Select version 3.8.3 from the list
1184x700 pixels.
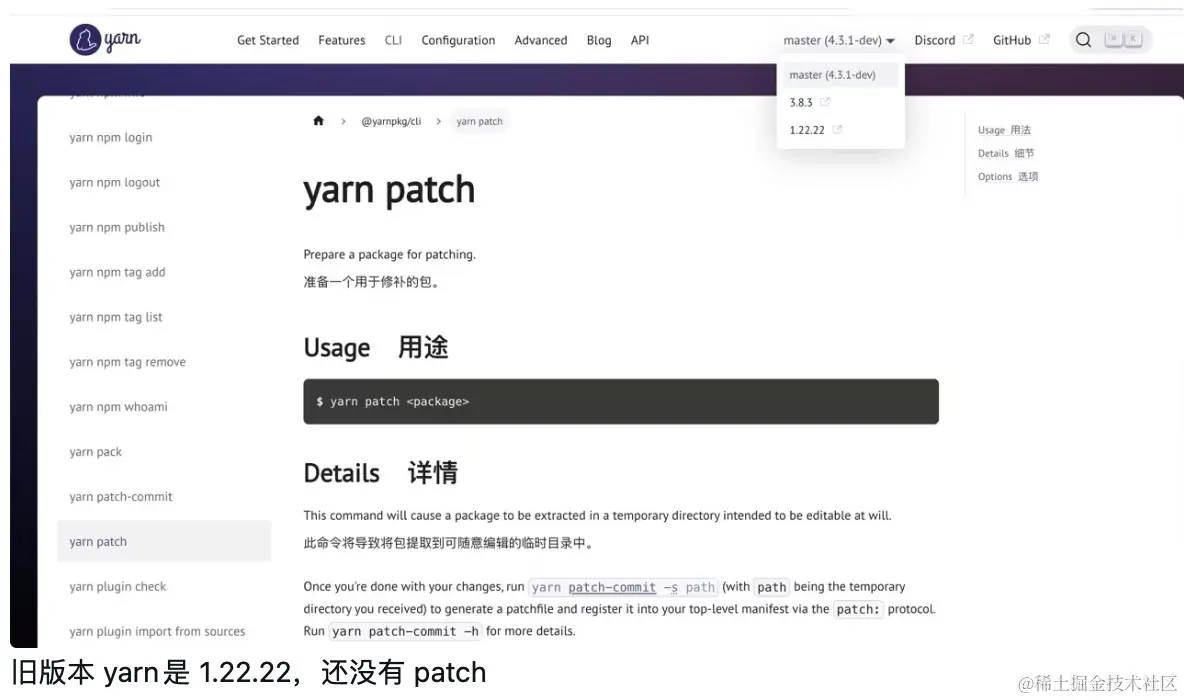click(801, 103)
